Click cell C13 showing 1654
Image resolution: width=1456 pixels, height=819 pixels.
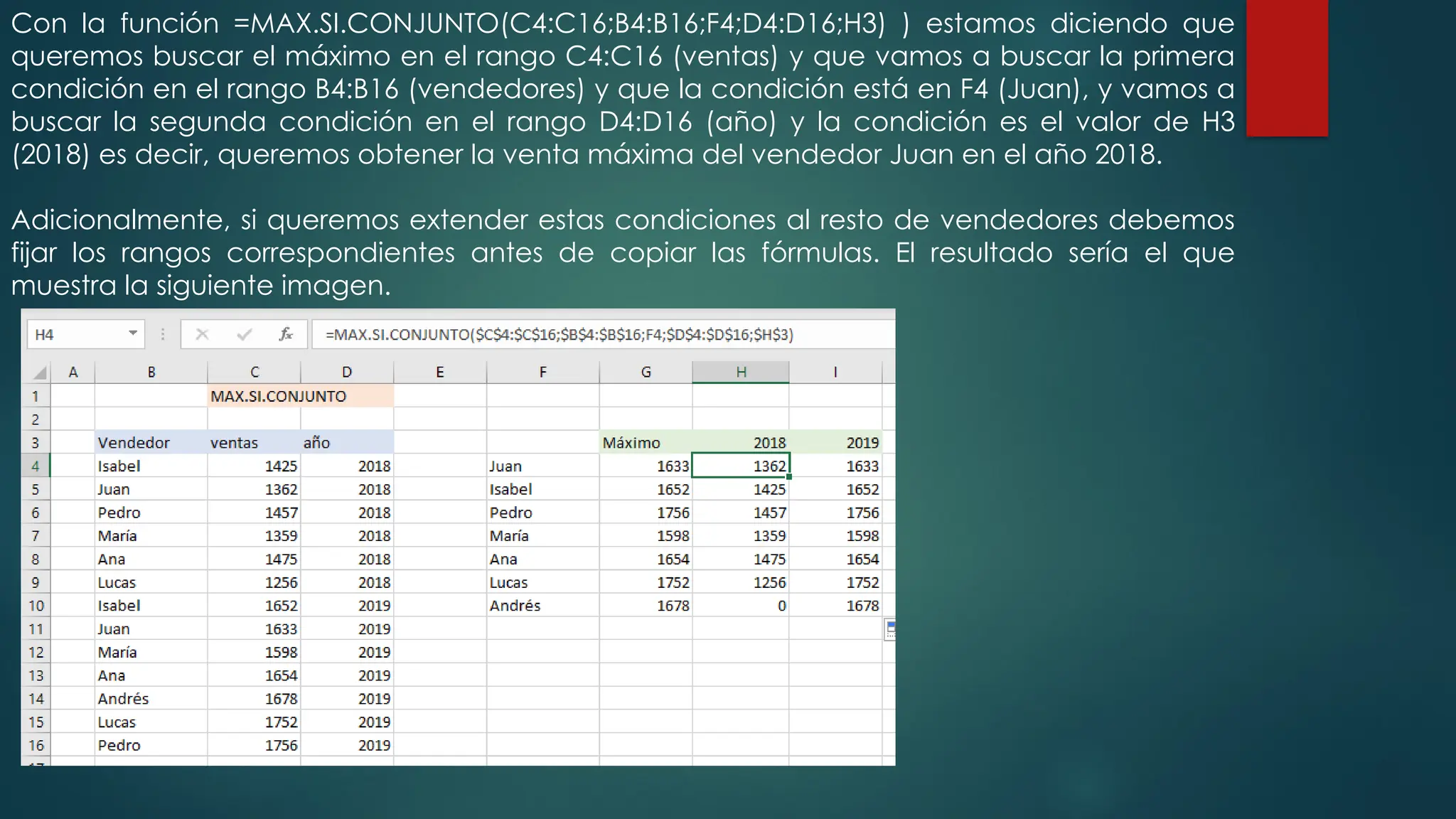click(255, 675)
